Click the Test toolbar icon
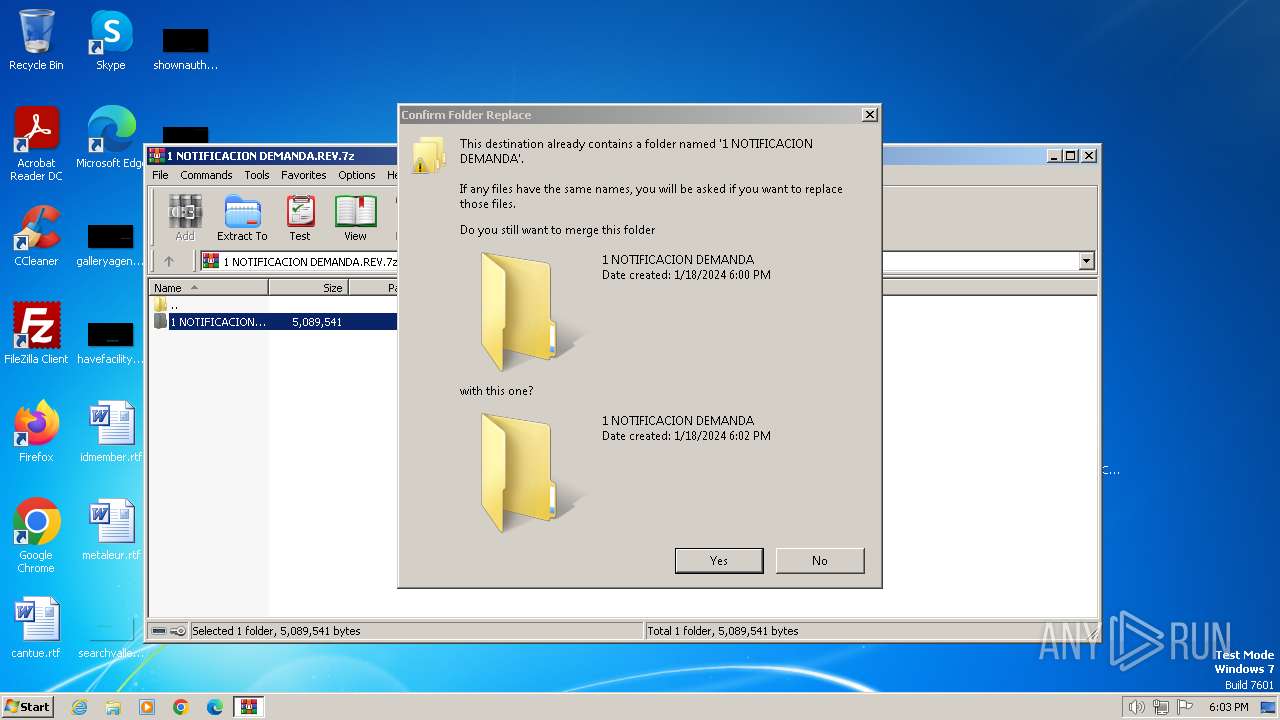Image resolution: width=1280 pixels, height=720 pixels. pos(300,218)
